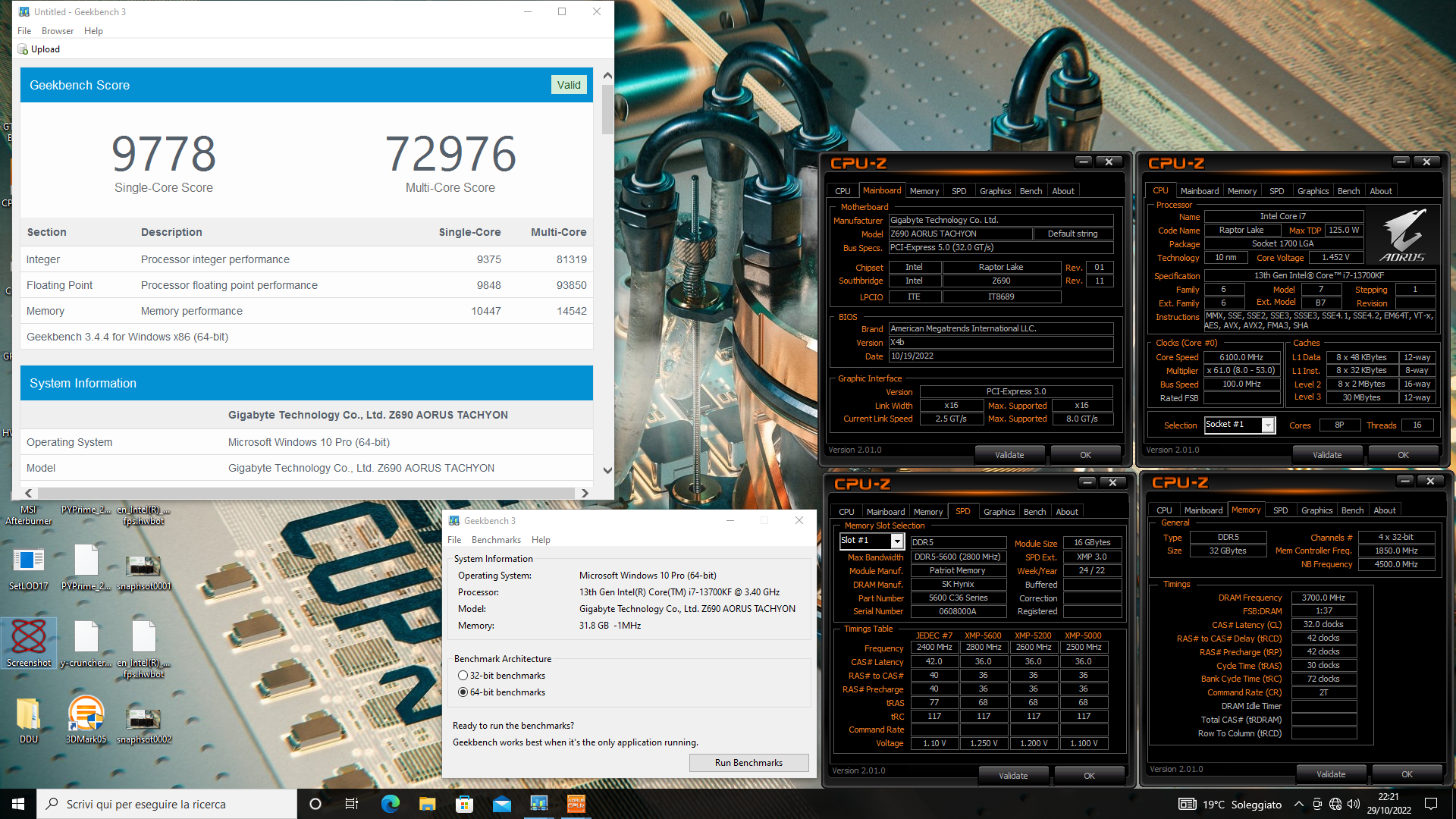Screen dimensions: 1456x819
Task: Open Mainboard tab in Memory CPU-Z window
Action: (1203, 510)
